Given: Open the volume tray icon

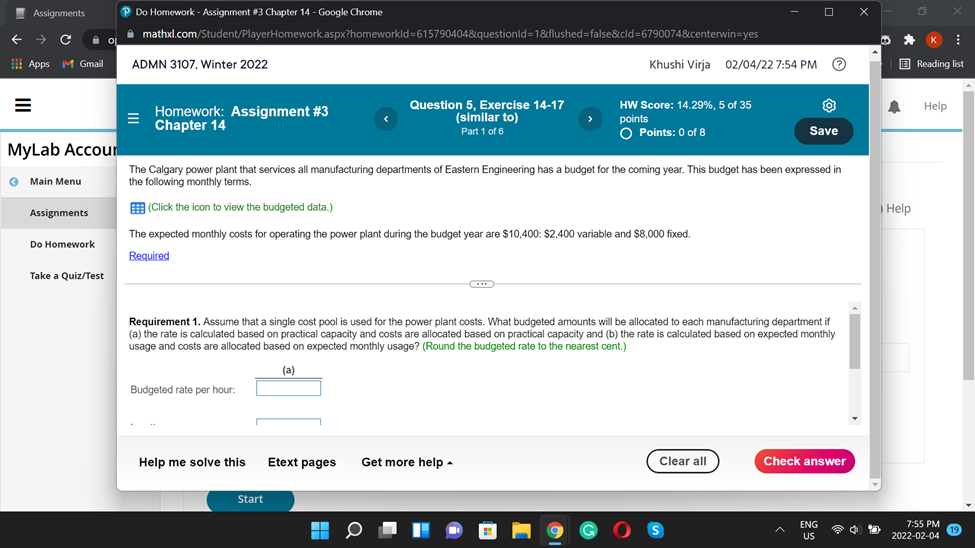Looking at the screenshot, I should click(856, 530).
